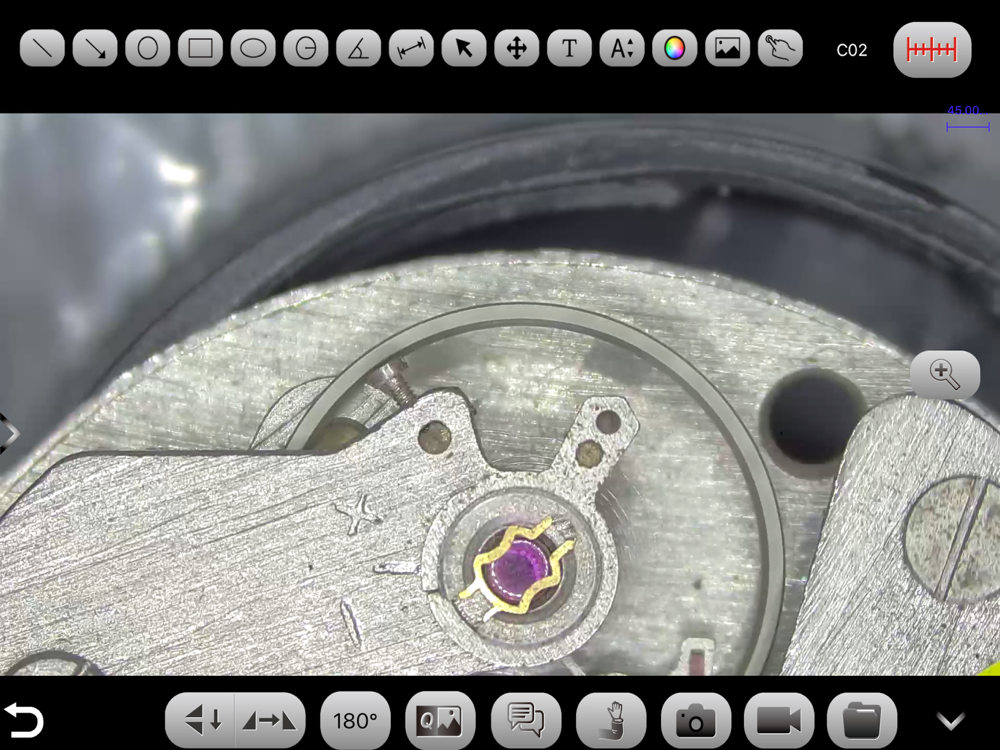The image size is (1000, 750).
Task: Click the C02 calibration label
Action: [851, 50]
